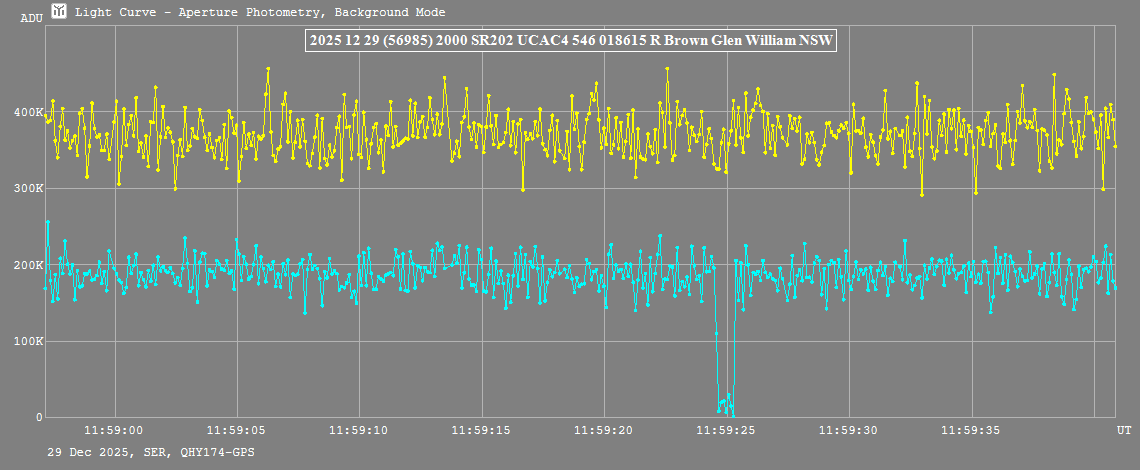Viewport: 1140px width, 470px height.
Task: Click the ADU axis label
Action: tap(31, 18)
